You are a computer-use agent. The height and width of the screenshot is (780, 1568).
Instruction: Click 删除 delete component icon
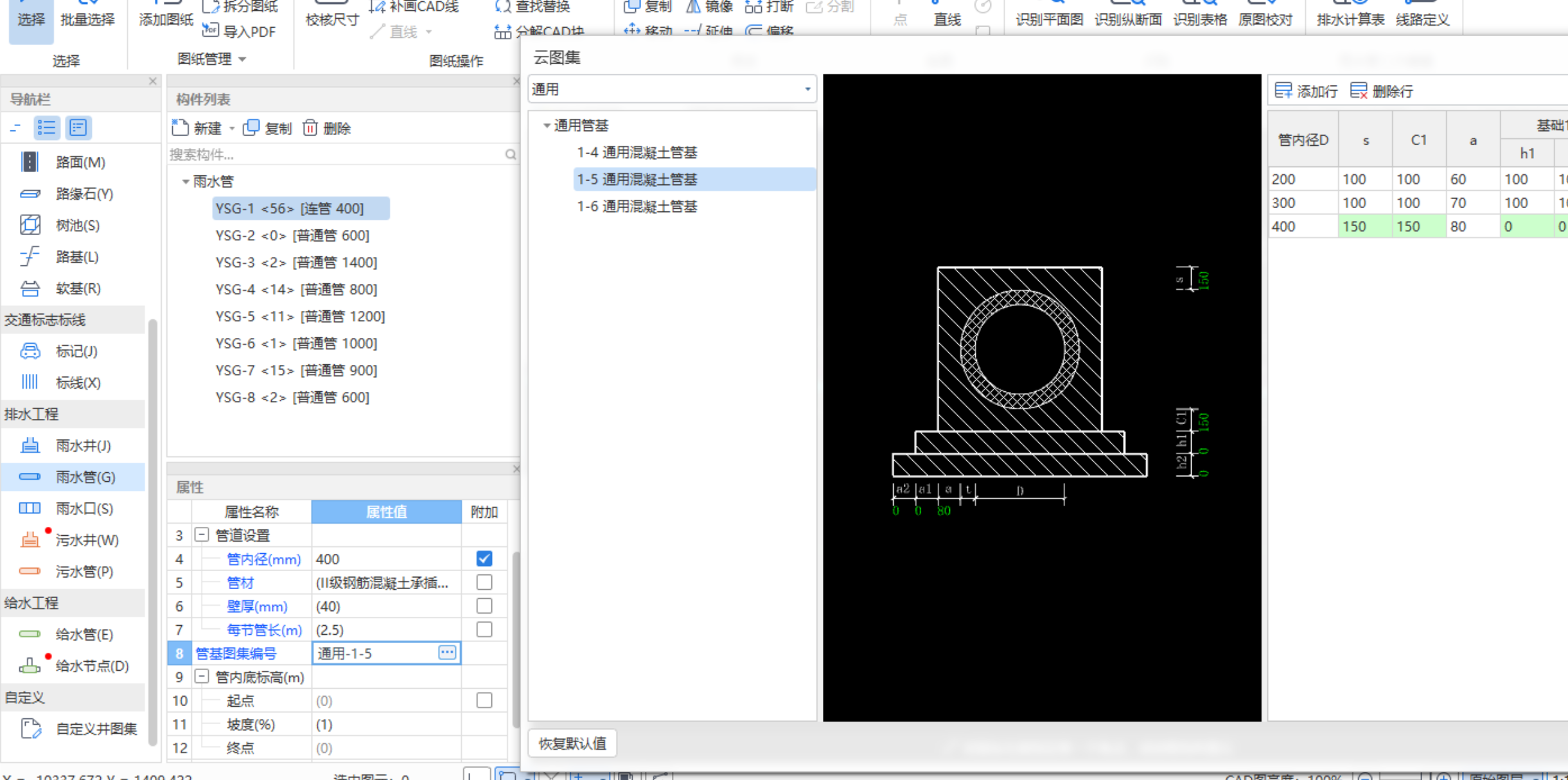[x=310, y=128]
